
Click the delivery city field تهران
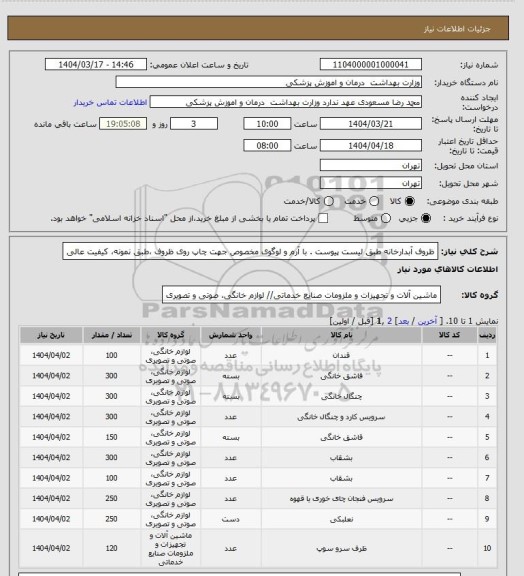370,183
